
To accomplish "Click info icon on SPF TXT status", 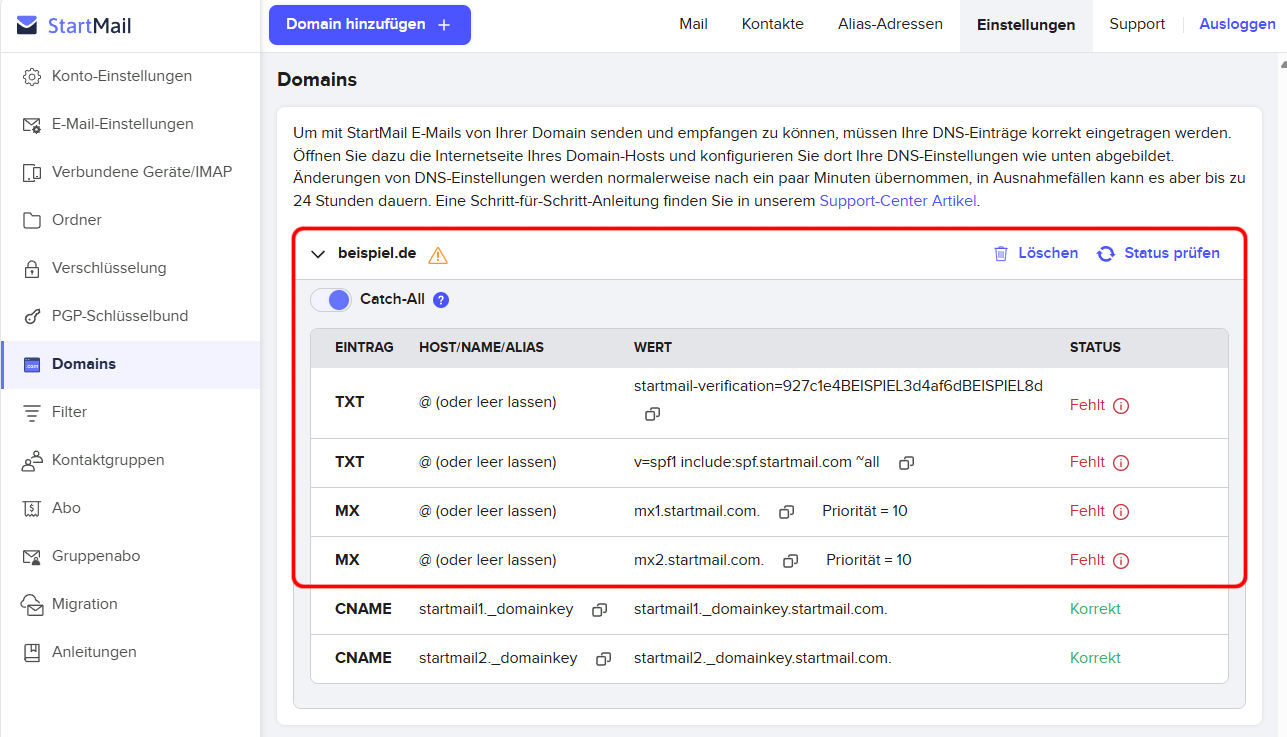I will pos(1121,463).
